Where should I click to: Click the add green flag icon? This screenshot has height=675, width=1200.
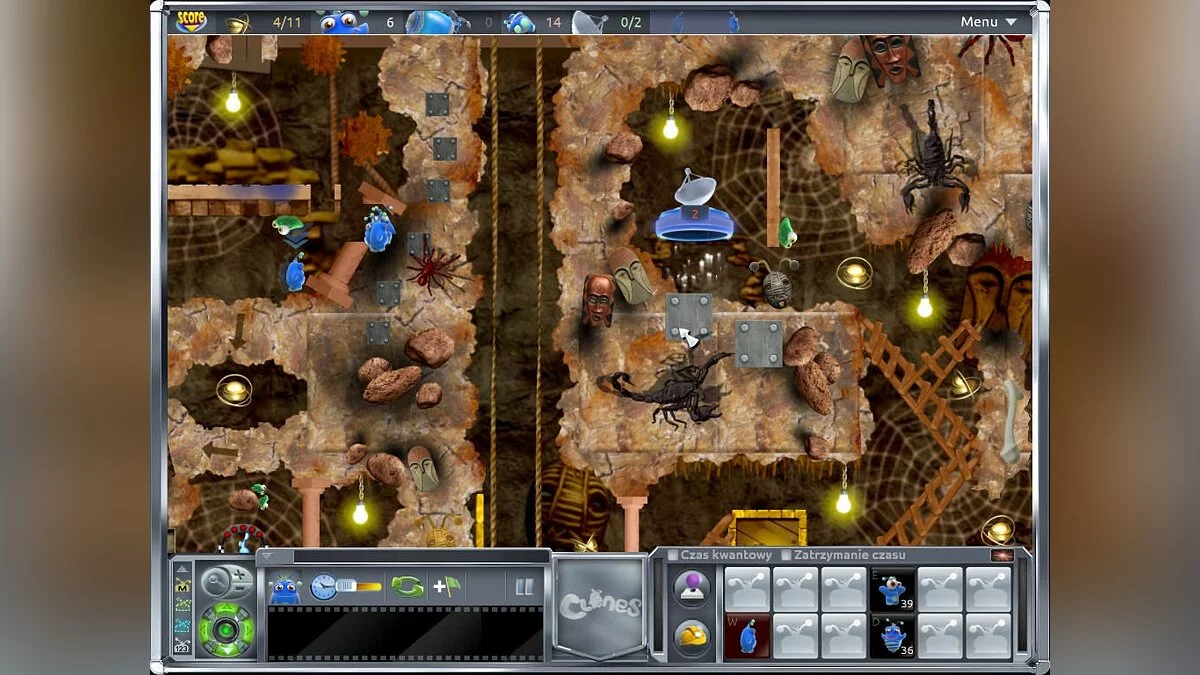tap(446, 587)
